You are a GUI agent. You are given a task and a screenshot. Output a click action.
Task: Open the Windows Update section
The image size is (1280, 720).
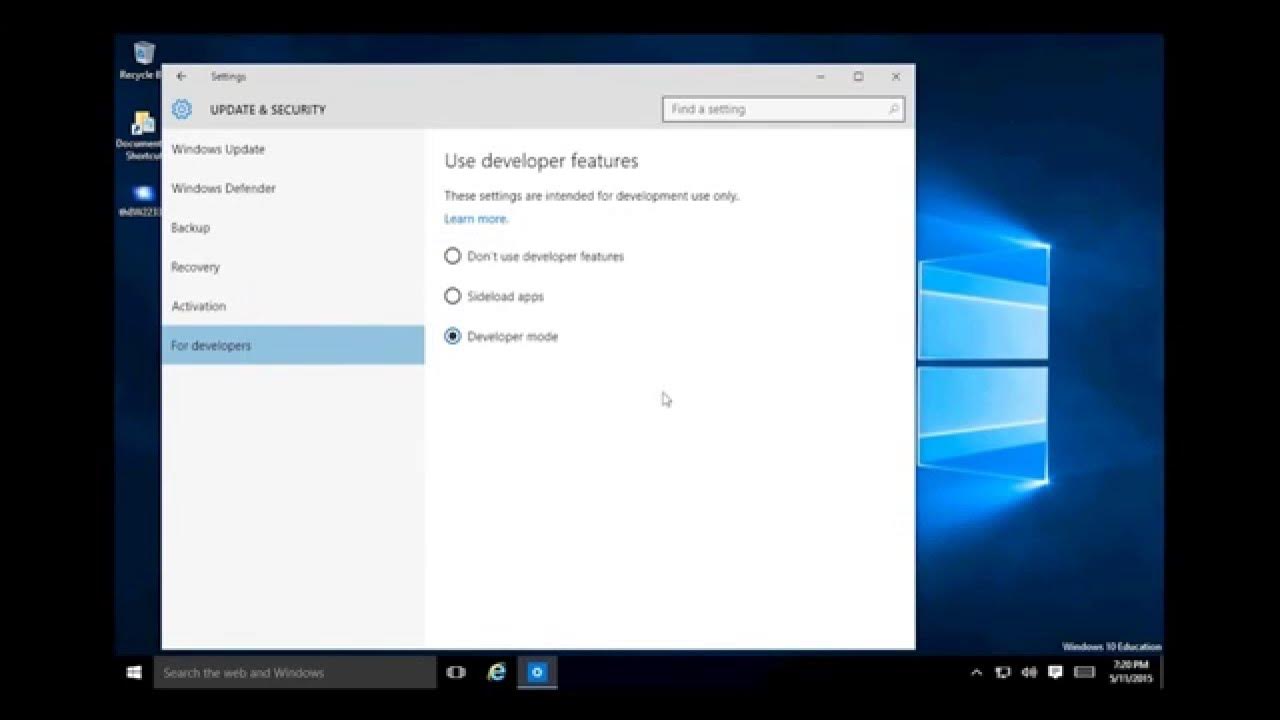(x=293, y=149)
